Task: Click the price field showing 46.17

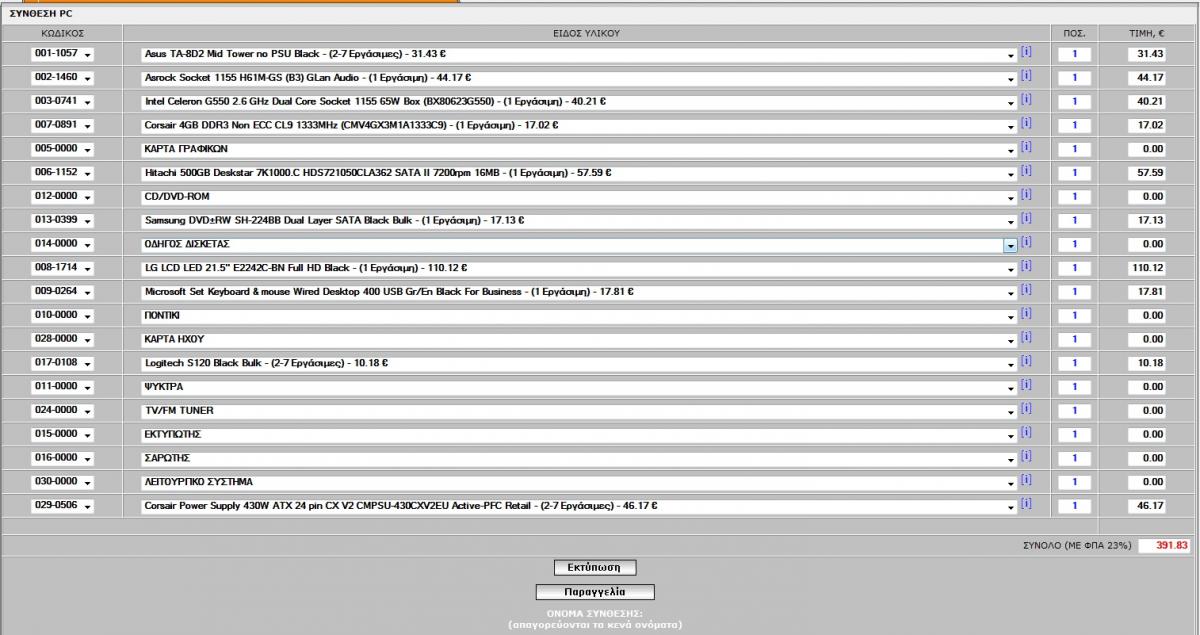Action: 1147,506
